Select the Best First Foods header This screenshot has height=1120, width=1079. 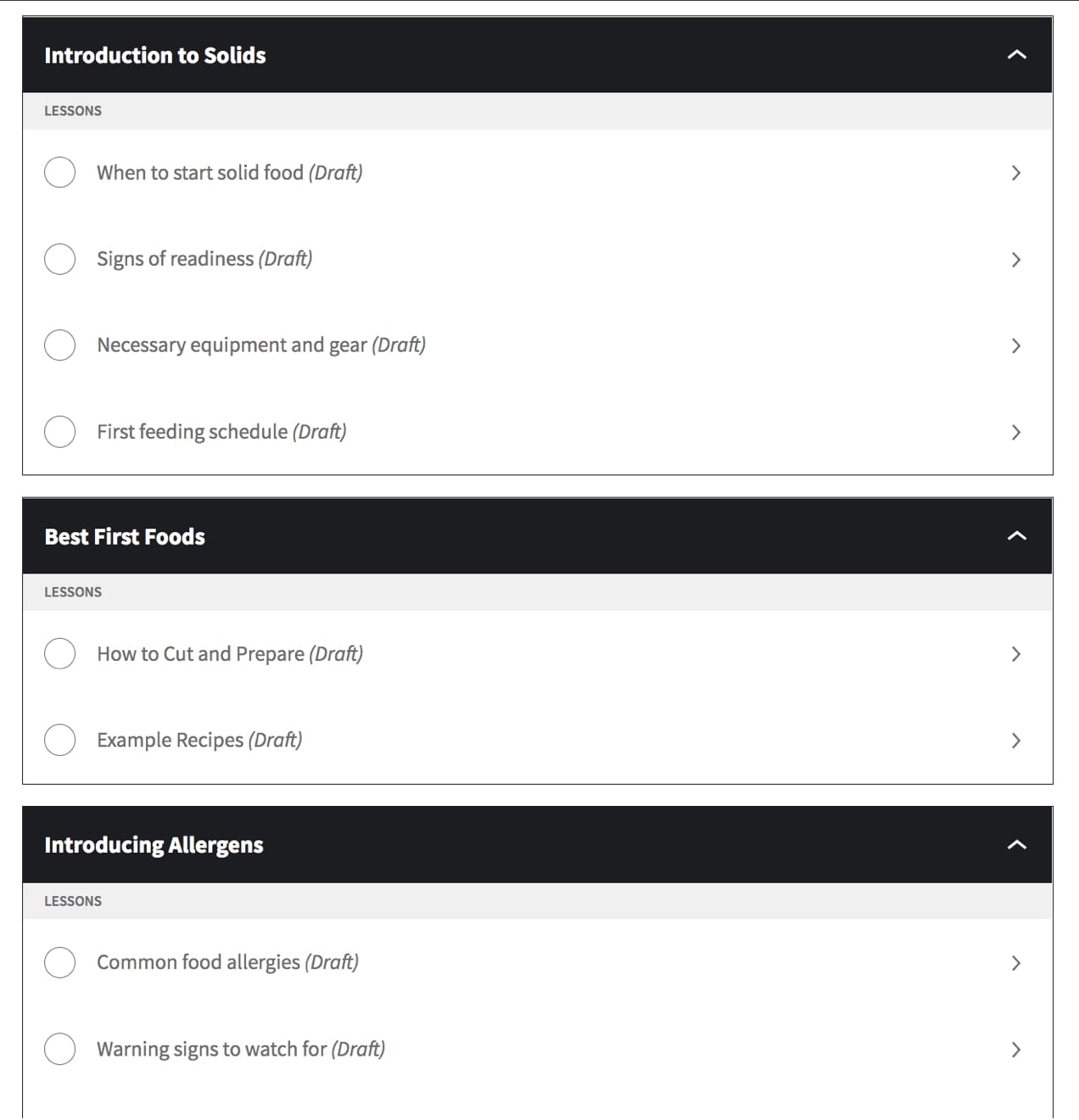[124, 536]
